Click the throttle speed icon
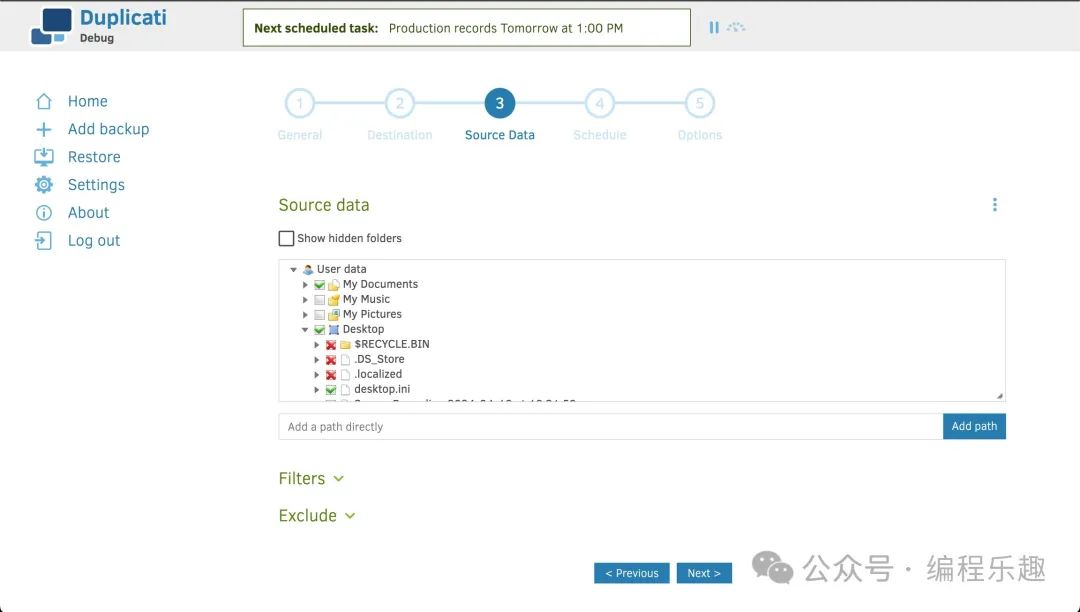1080x612 pixels. click(736, 28)
